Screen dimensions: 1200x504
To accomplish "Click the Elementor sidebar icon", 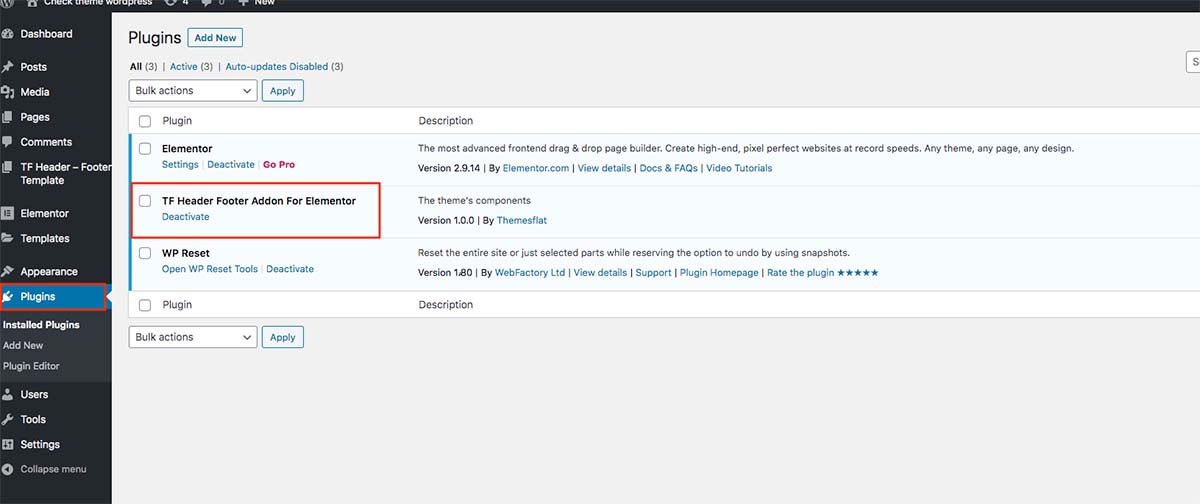I will 8,213.
